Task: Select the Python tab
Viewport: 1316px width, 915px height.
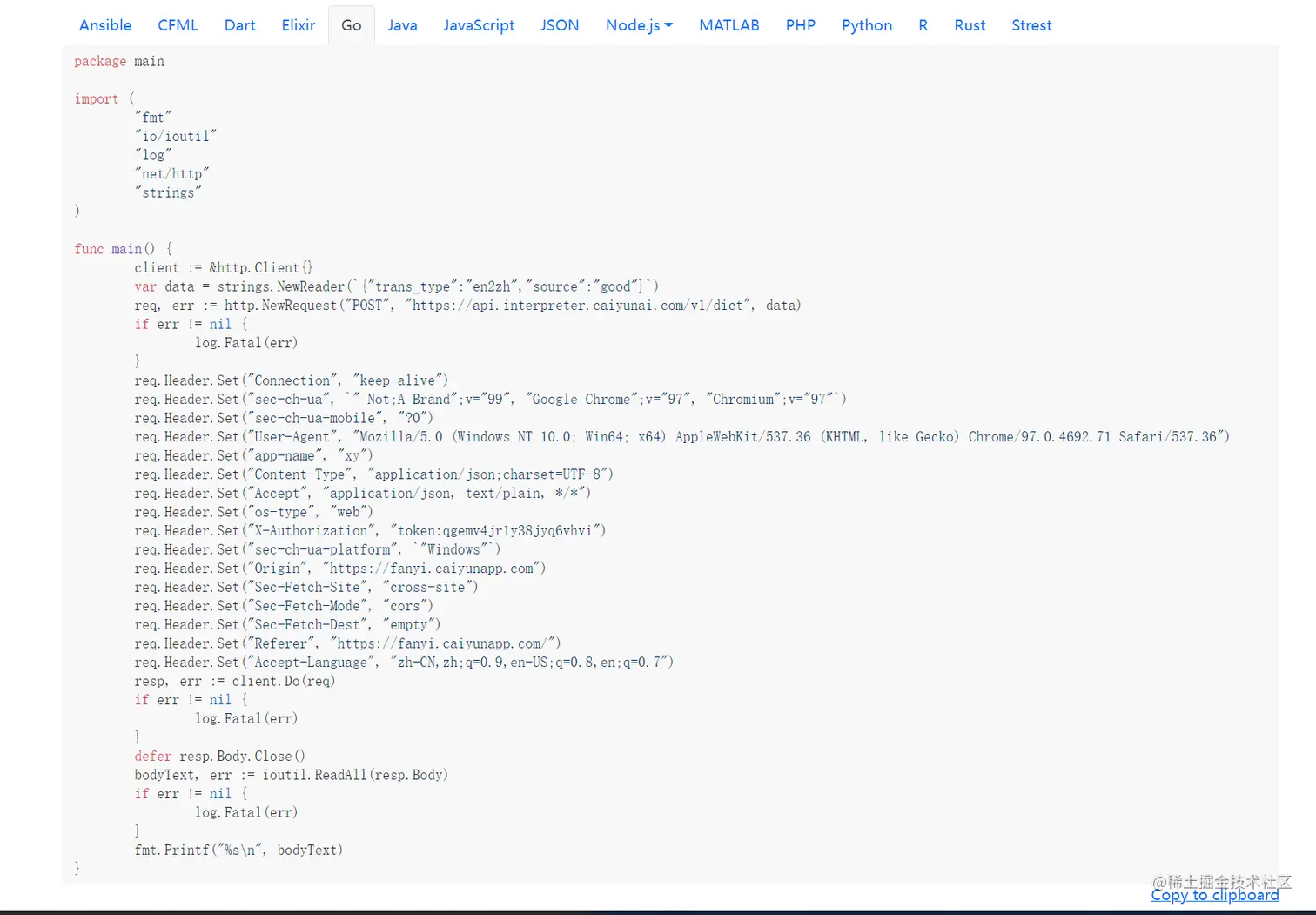Action: point(867,25)
